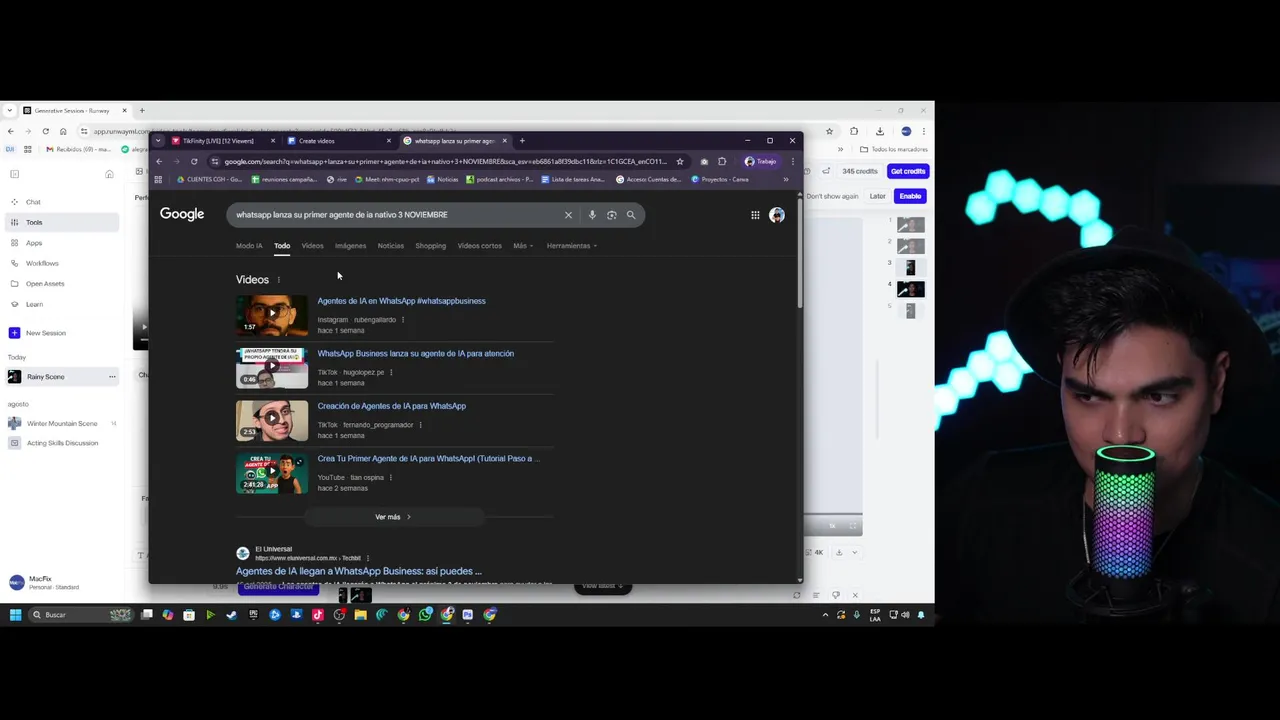Open Chat in Runway sidebar
This screenshot has width=1280, height=720.
[60, 202]
